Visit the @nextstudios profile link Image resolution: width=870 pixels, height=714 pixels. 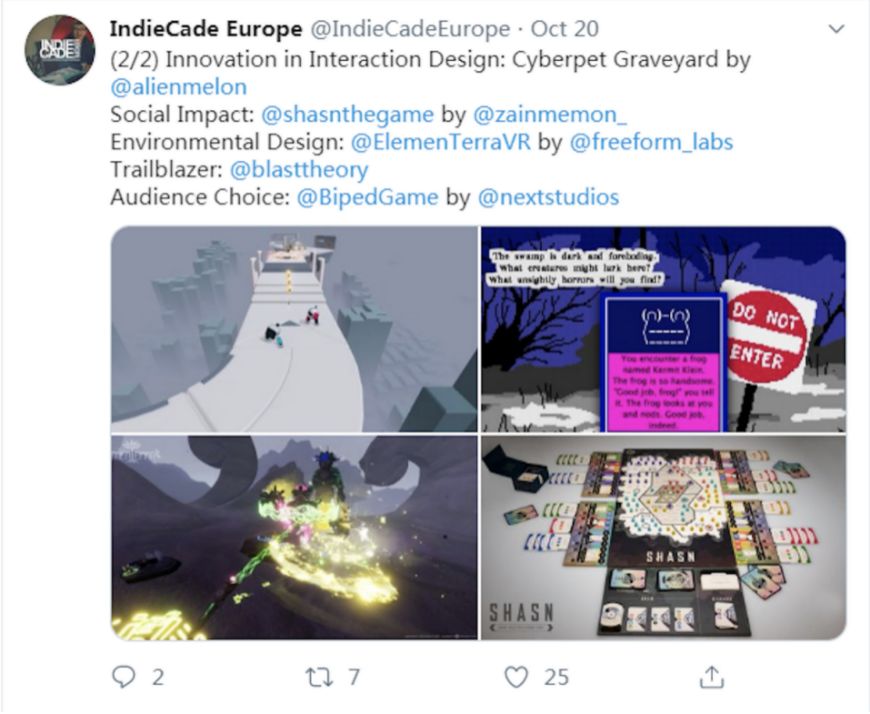coord(548,197)
